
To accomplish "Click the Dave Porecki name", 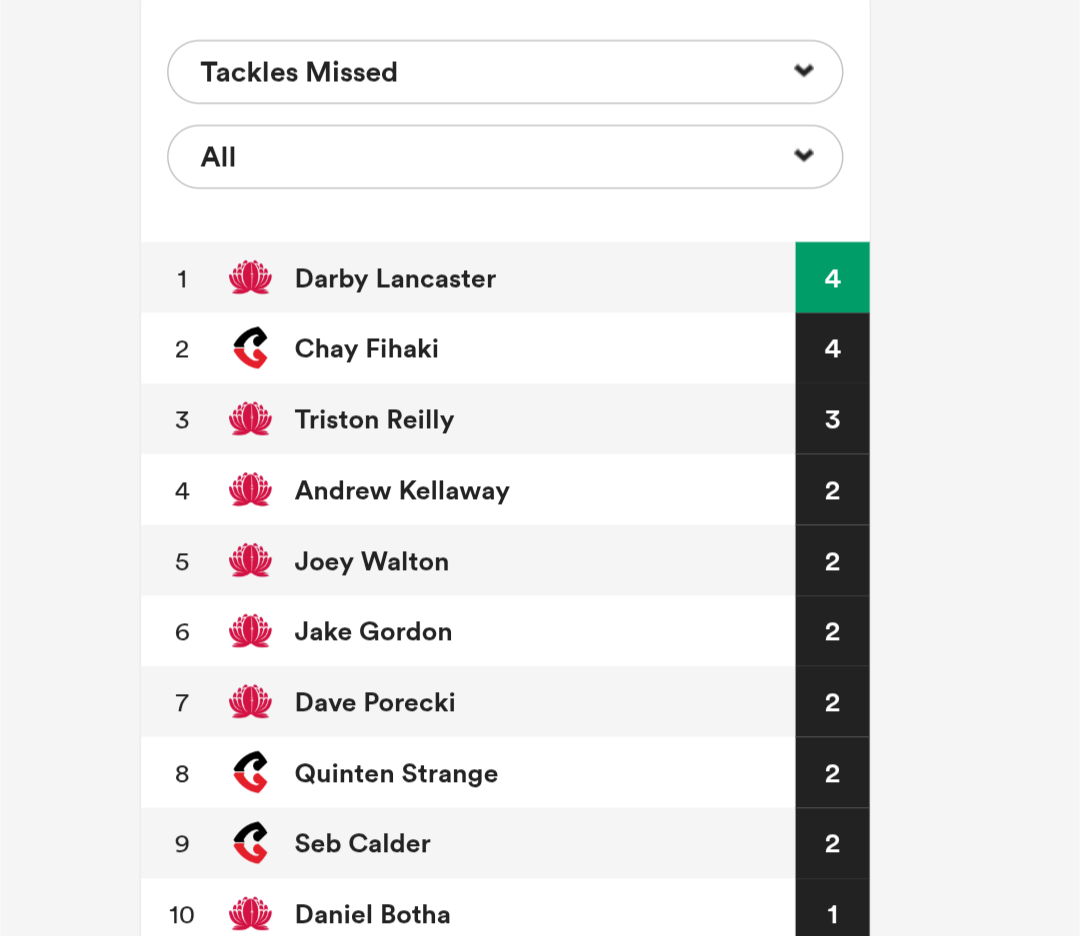I will coord(375,703).
